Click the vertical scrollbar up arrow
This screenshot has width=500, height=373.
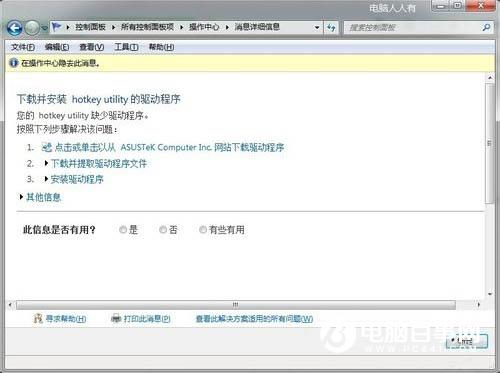[490, 78]
